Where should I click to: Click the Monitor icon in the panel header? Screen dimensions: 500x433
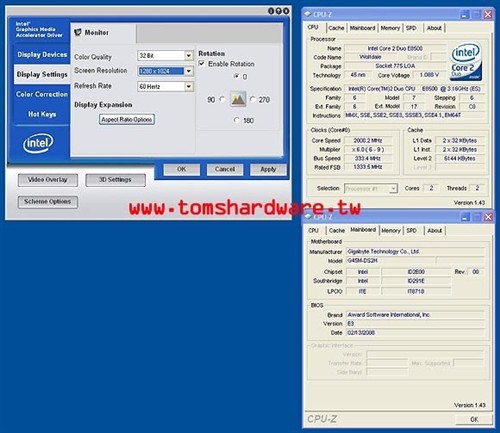[x=78, y=32]
